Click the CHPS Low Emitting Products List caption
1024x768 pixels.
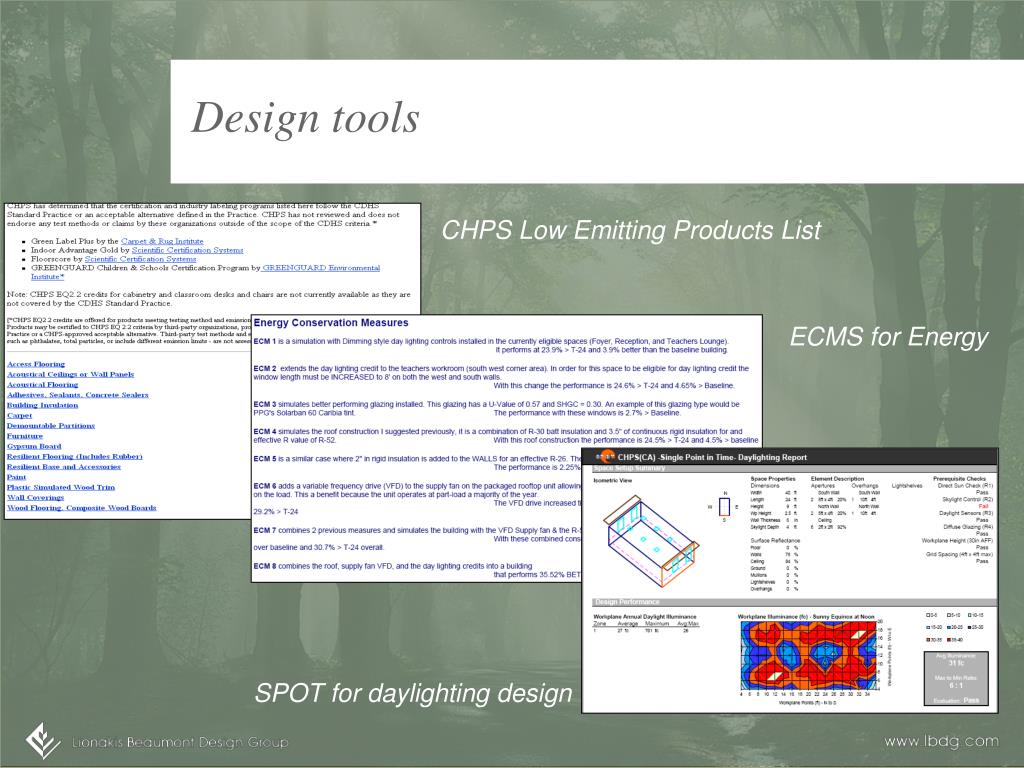[631, 230]
